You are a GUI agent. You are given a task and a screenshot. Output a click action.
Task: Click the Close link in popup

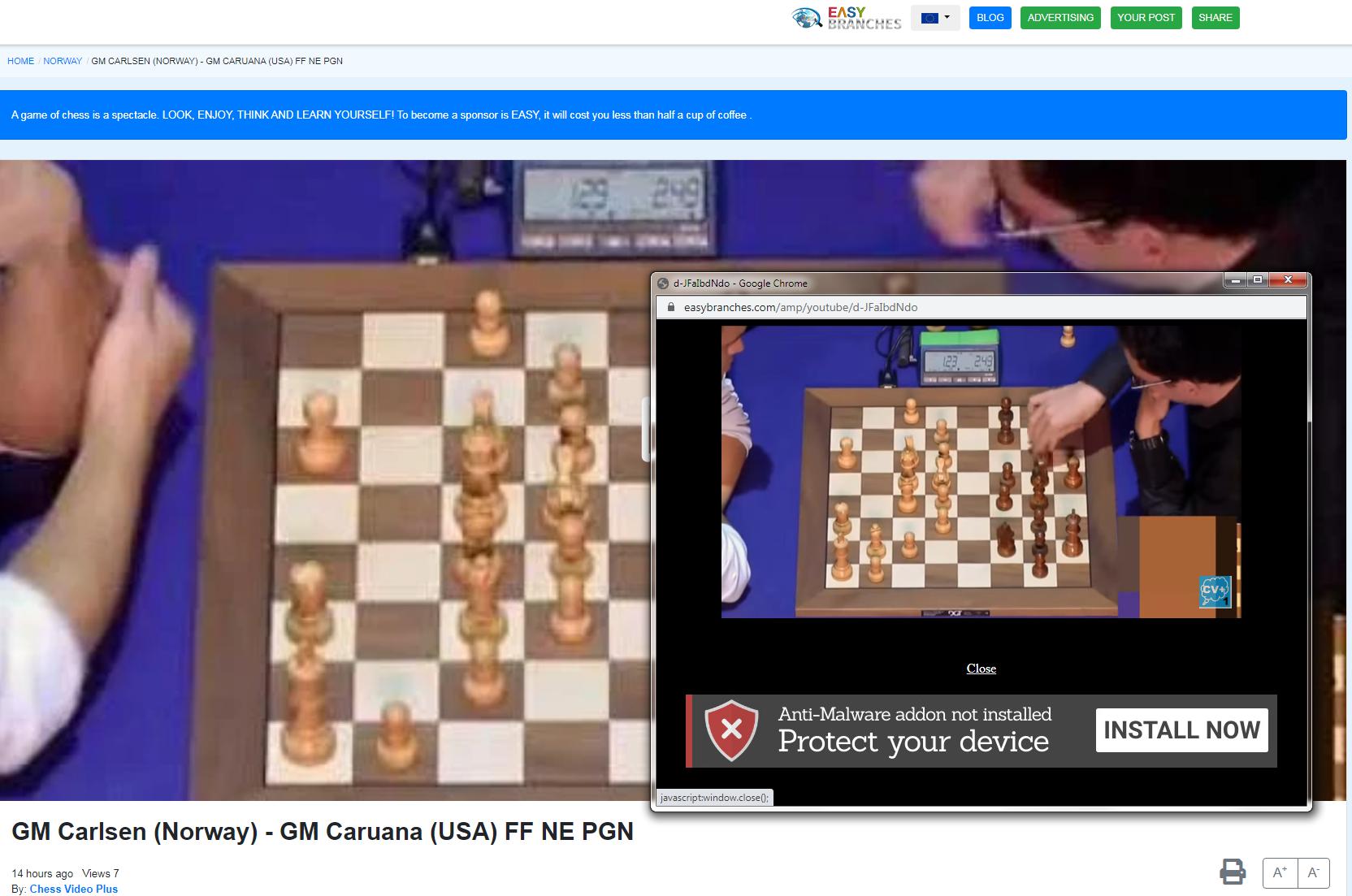click(x=981, y=669)
